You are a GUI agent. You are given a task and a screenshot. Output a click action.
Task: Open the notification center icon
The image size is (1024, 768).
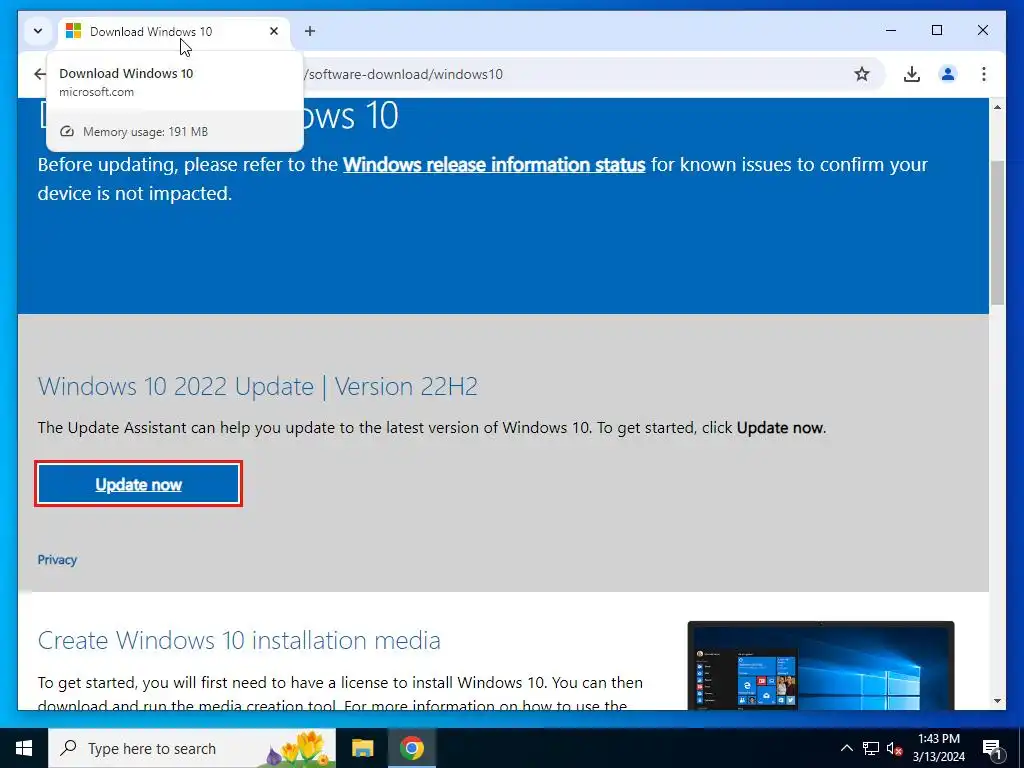pyautogui.click(x=993, y=749)
